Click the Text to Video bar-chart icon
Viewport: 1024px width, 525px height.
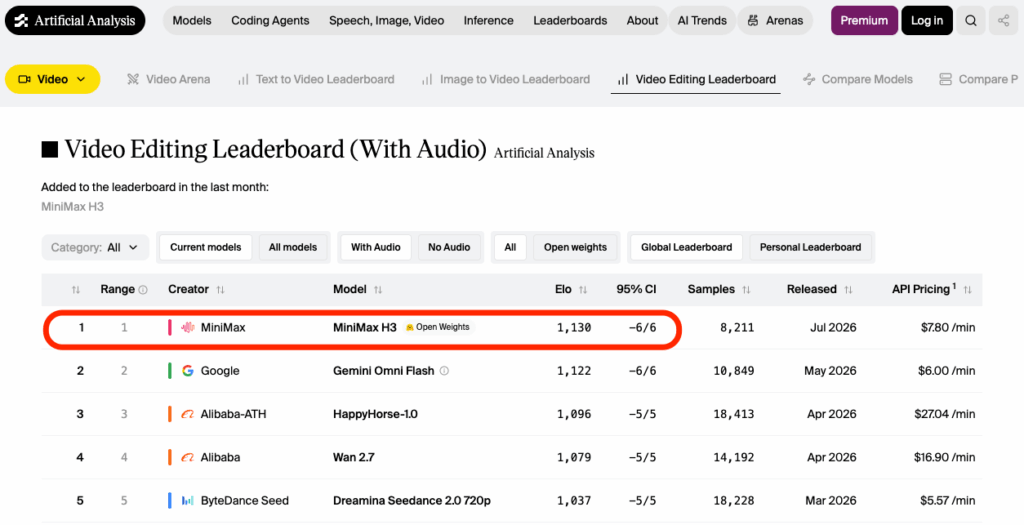point(243,79)
